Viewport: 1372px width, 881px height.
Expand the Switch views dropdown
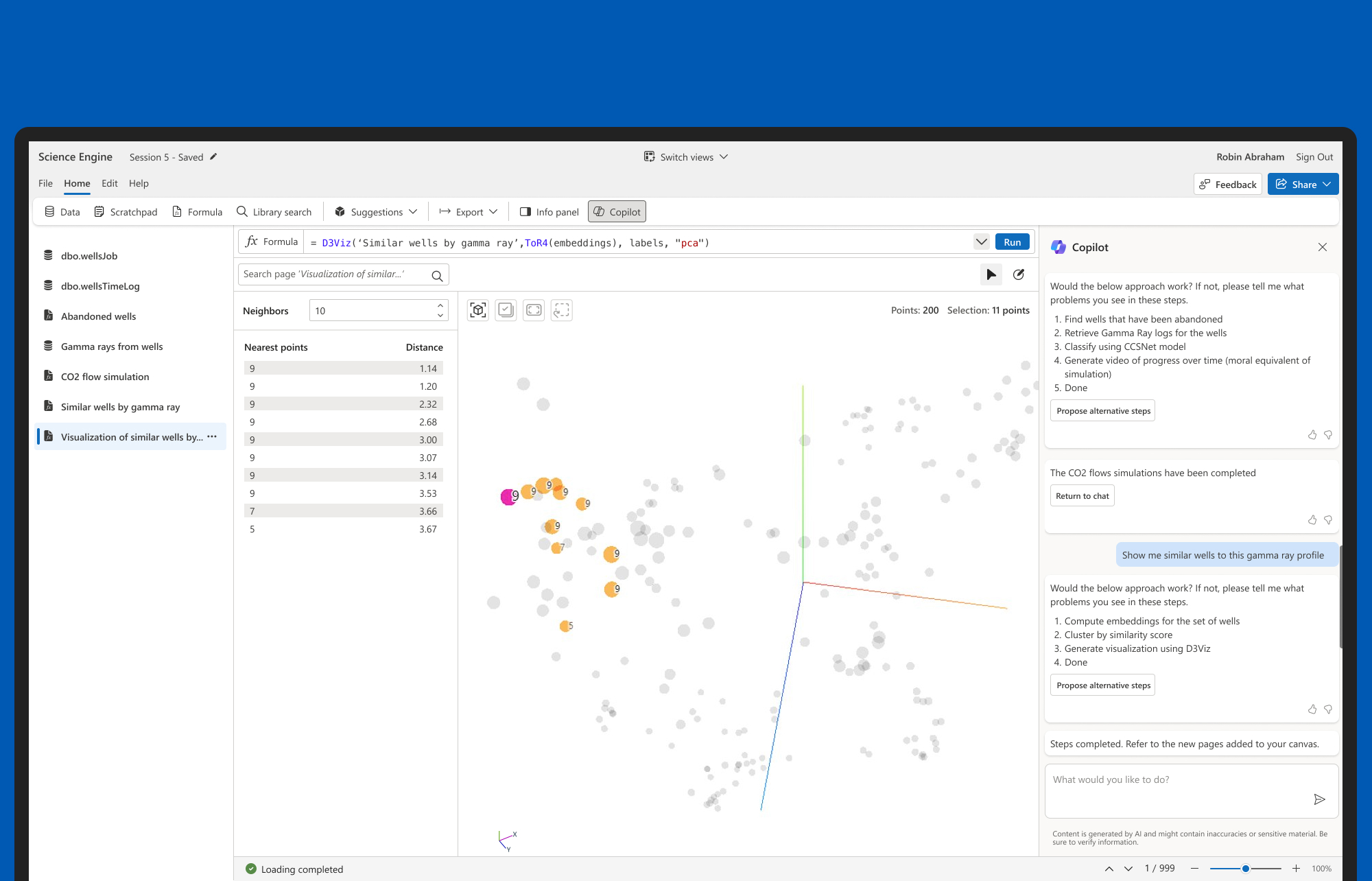(686, 157)
